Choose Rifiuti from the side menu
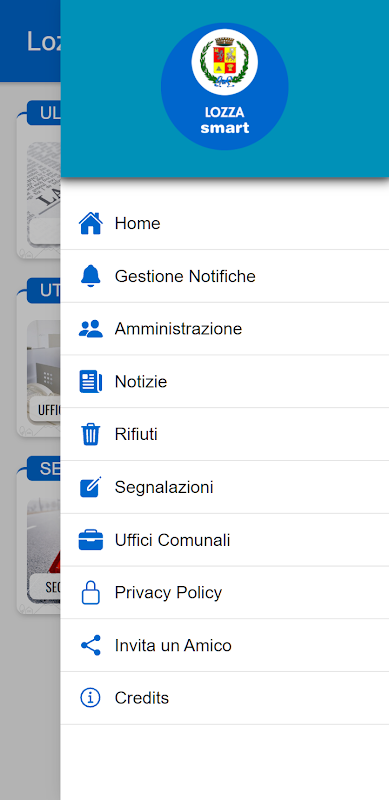This screenshot has width=389, height=800. (225, 435)
